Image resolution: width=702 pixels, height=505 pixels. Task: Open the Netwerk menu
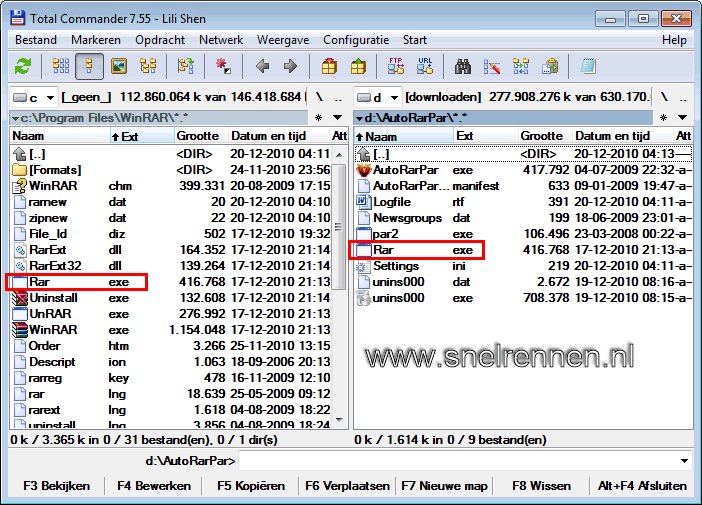tap(221, 40)
